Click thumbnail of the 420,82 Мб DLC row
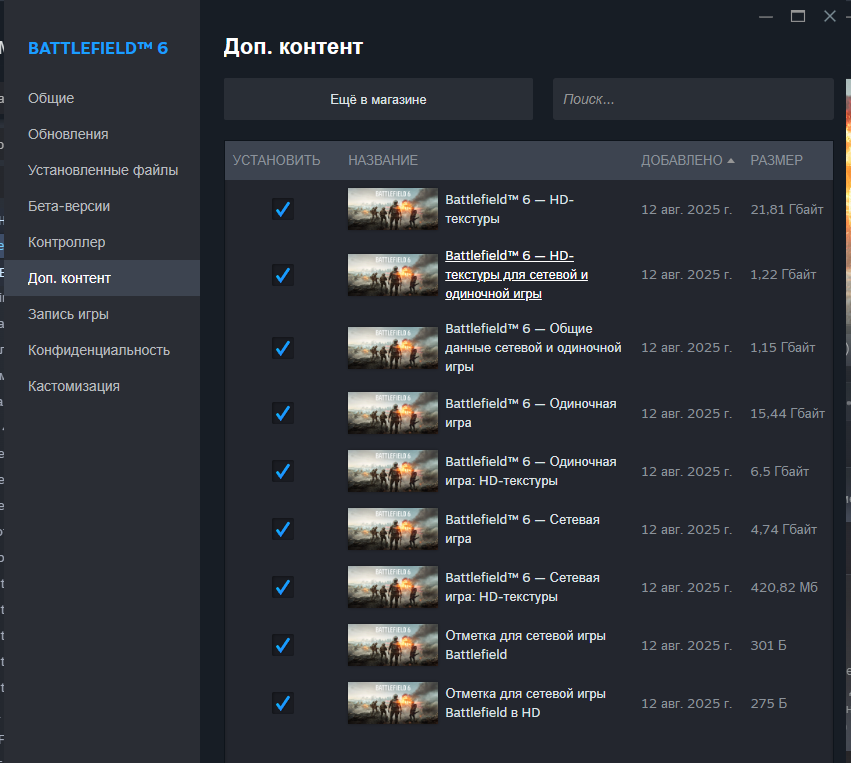851x763 pixels. tap(393, 587)
